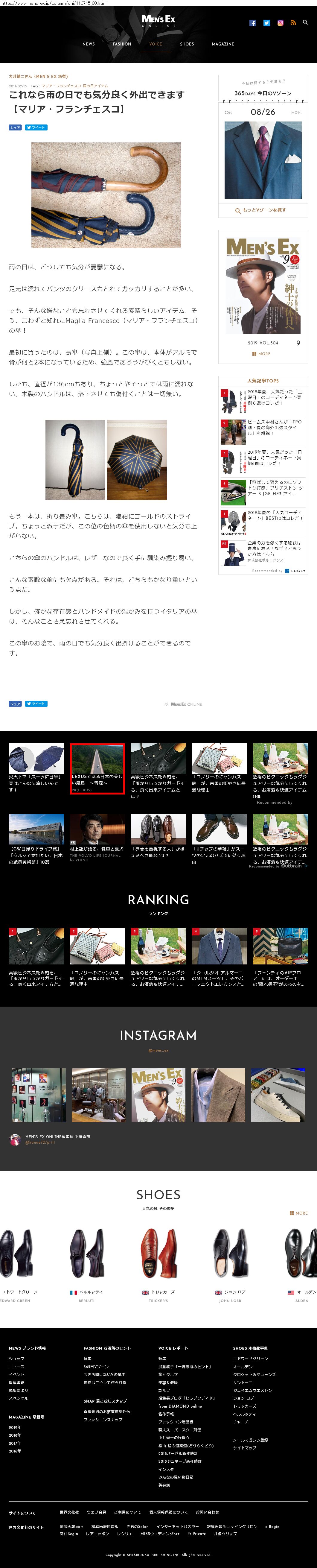
Task: Share via the blue シェア button under the title
Action: [x=15, y=127]
